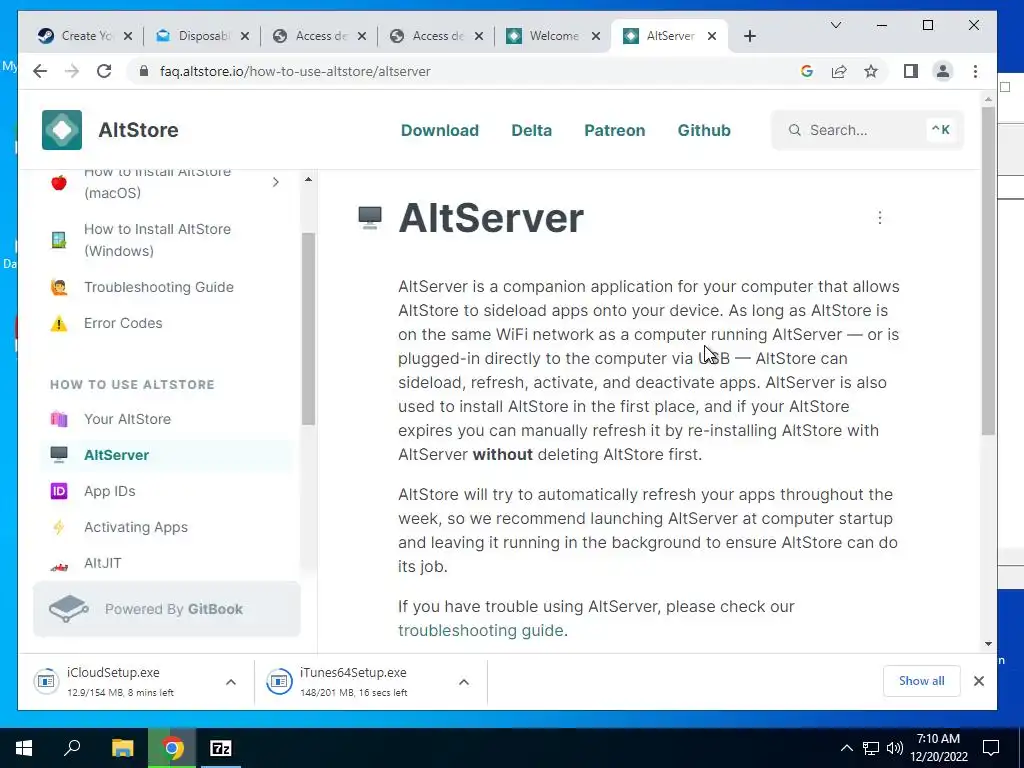Close the Create Yo Steam tab

pos(128,36)
